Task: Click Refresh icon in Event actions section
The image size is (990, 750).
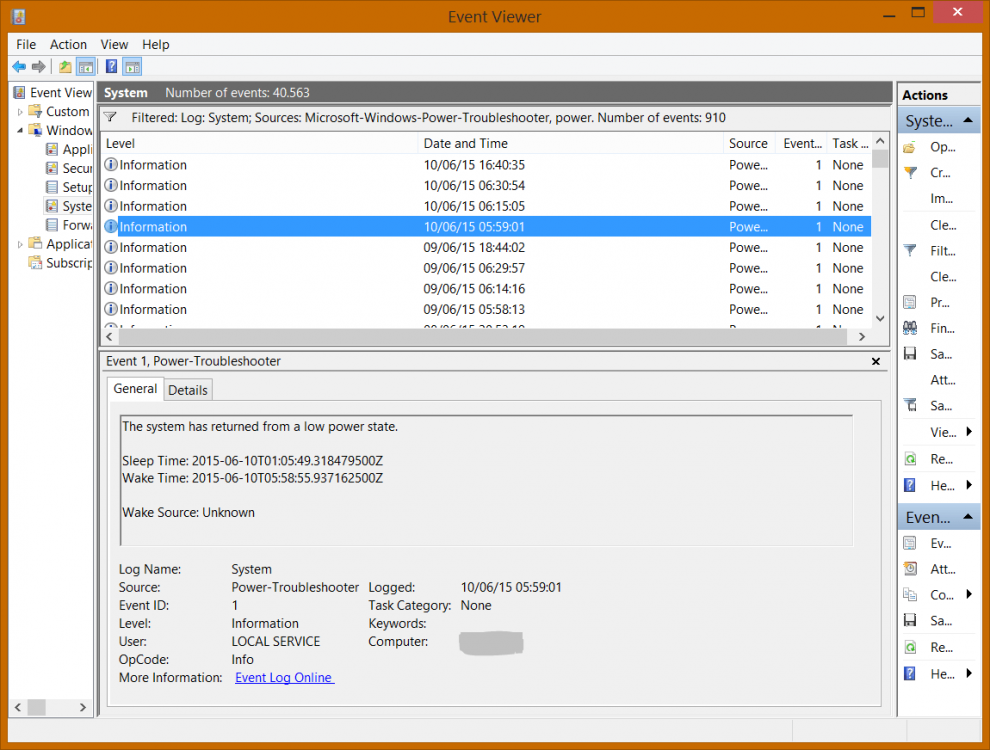Action: [910, 648]
